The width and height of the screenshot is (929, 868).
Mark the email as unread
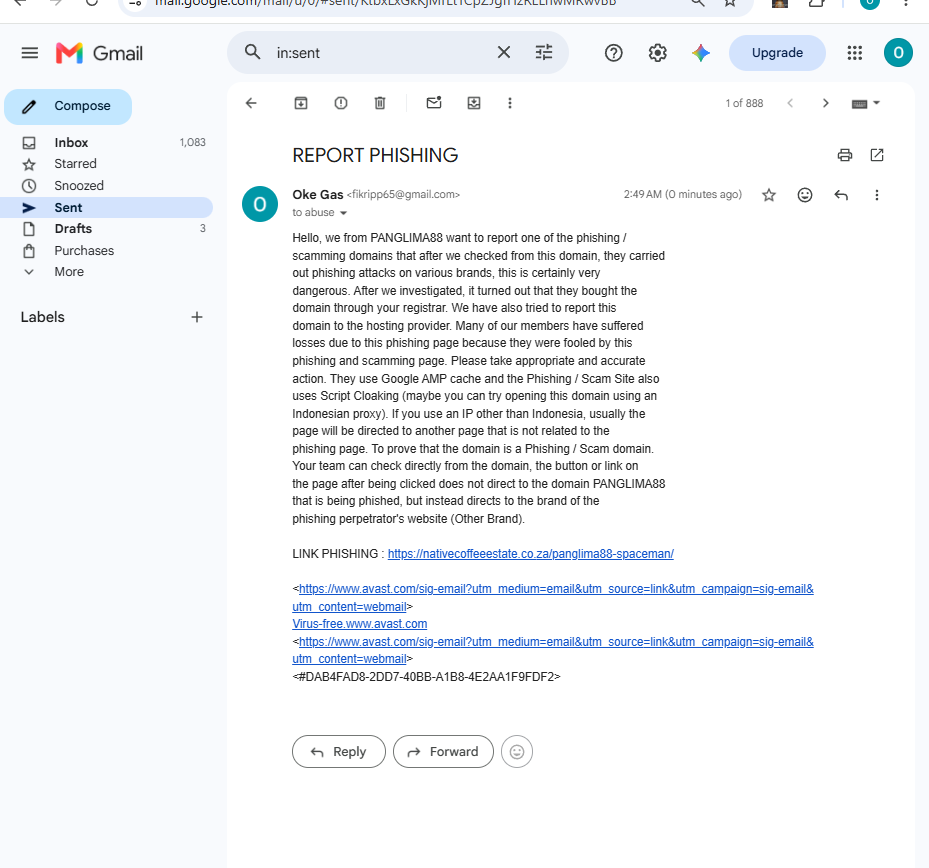coord(434,103)
